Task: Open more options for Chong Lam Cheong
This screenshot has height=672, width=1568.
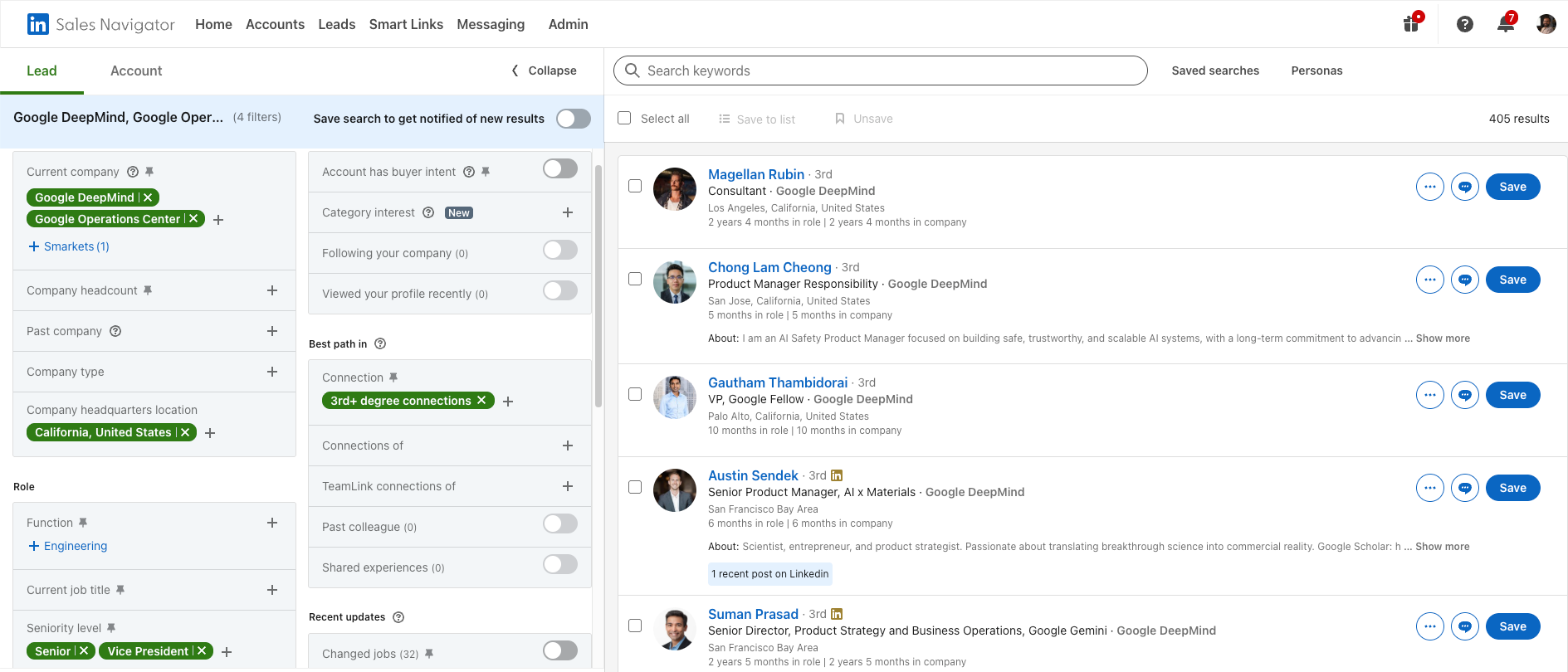Action: 1429,280
